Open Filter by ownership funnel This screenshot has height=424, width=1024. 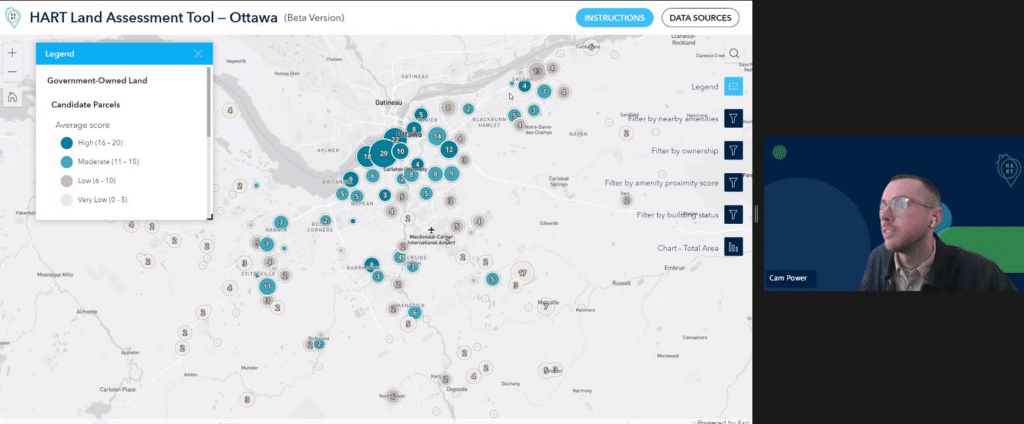click(733, 150)
